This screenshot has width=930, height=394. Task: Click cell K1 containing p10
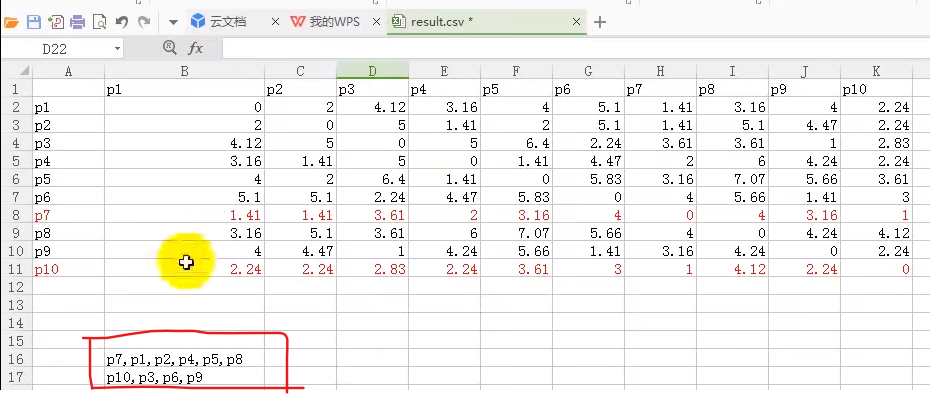[877, 90]
